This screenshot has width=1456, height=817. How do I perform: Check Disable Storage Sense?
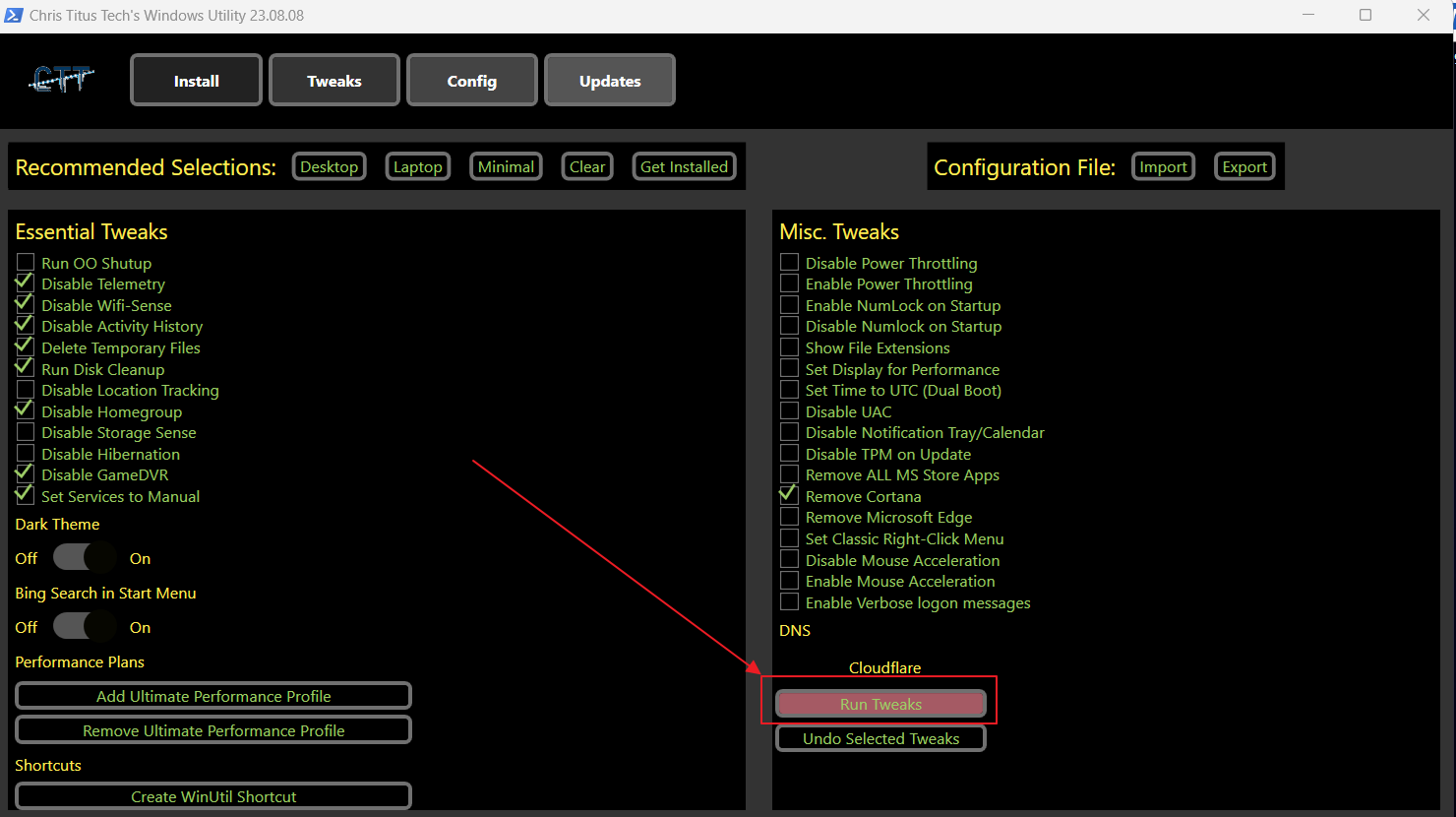[26, 432]
